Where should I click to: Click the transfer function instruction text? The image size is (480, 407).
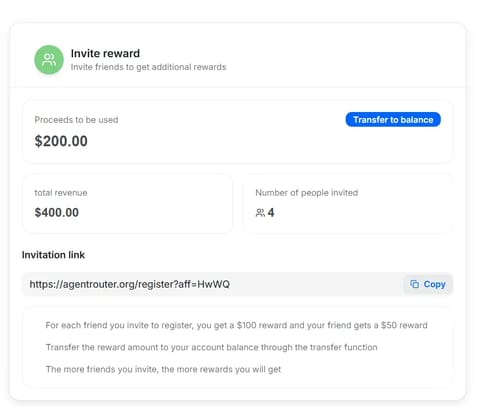[212, 347]
